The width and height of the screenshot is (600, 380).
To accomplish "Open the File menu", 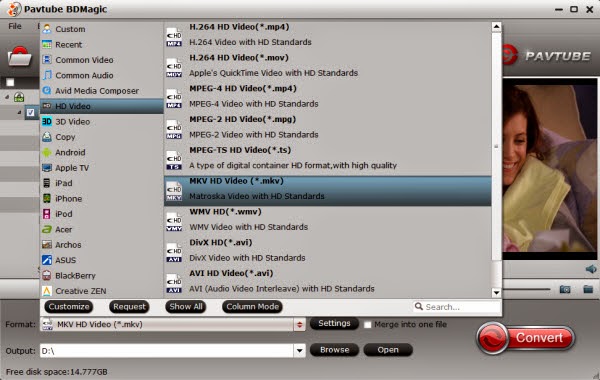I will [x=15, y=26].
